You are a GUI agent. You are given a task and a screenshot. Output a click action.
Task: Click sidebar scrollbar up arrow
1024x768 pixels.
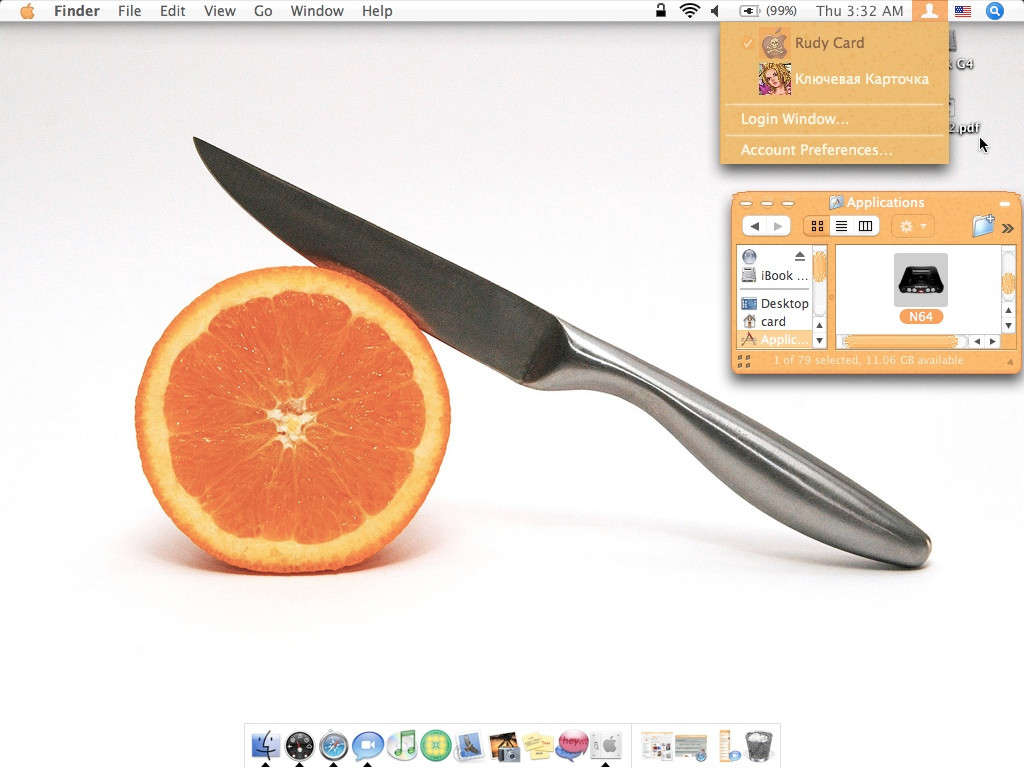[820, 325]
